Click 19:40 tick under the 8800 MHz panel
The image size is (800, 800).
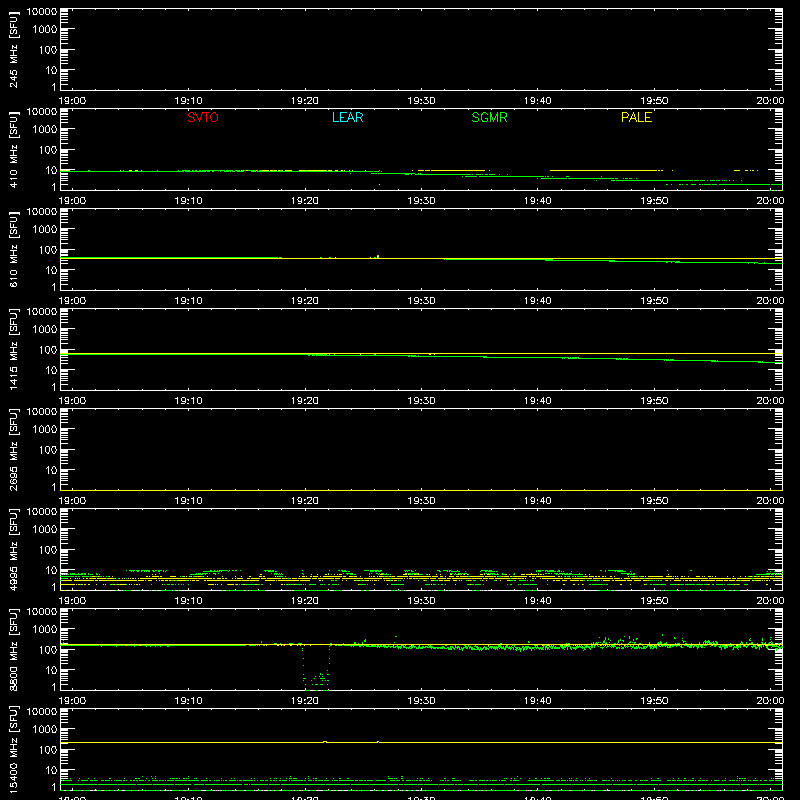pos(537,701)
